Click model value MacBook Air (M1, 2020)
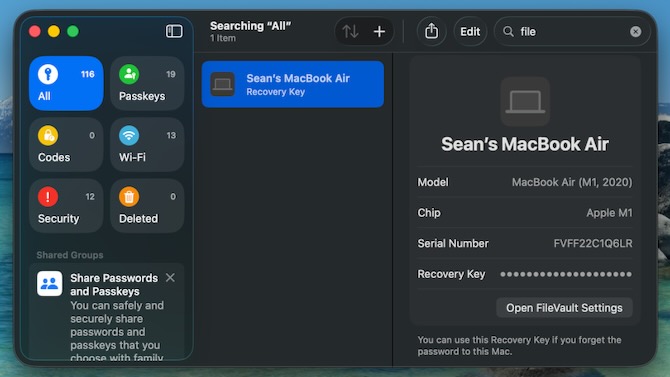 (572, 182)
